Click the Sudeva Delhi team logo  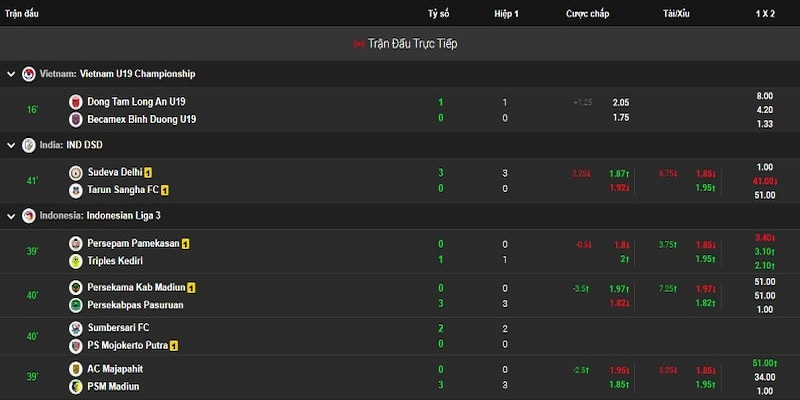click(x=76, y=173)
